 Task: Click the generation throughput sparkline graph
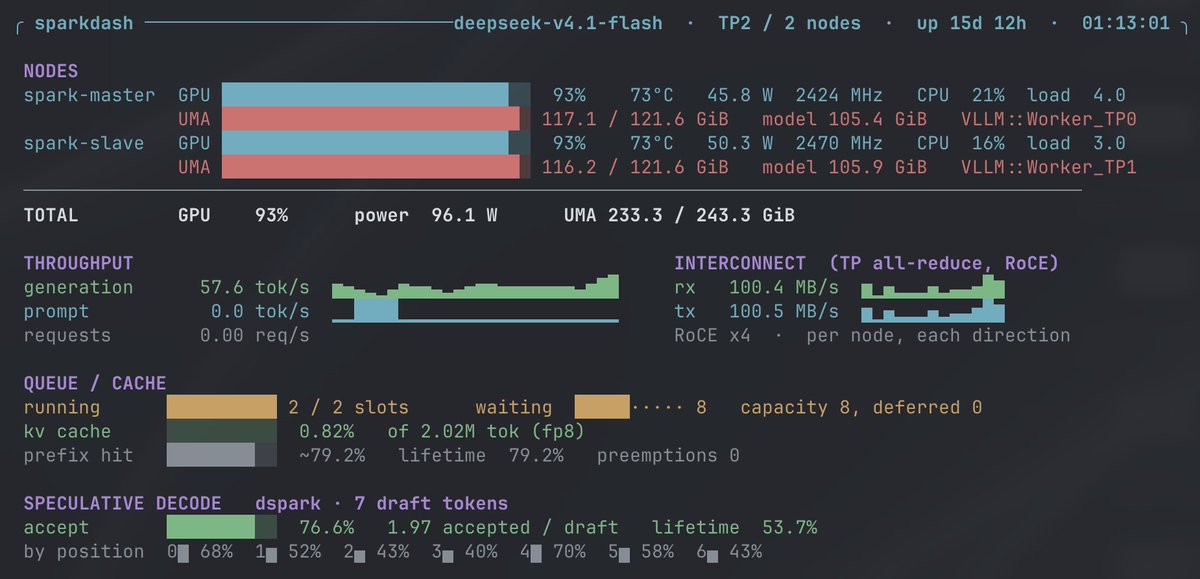[x=475, y=287]
